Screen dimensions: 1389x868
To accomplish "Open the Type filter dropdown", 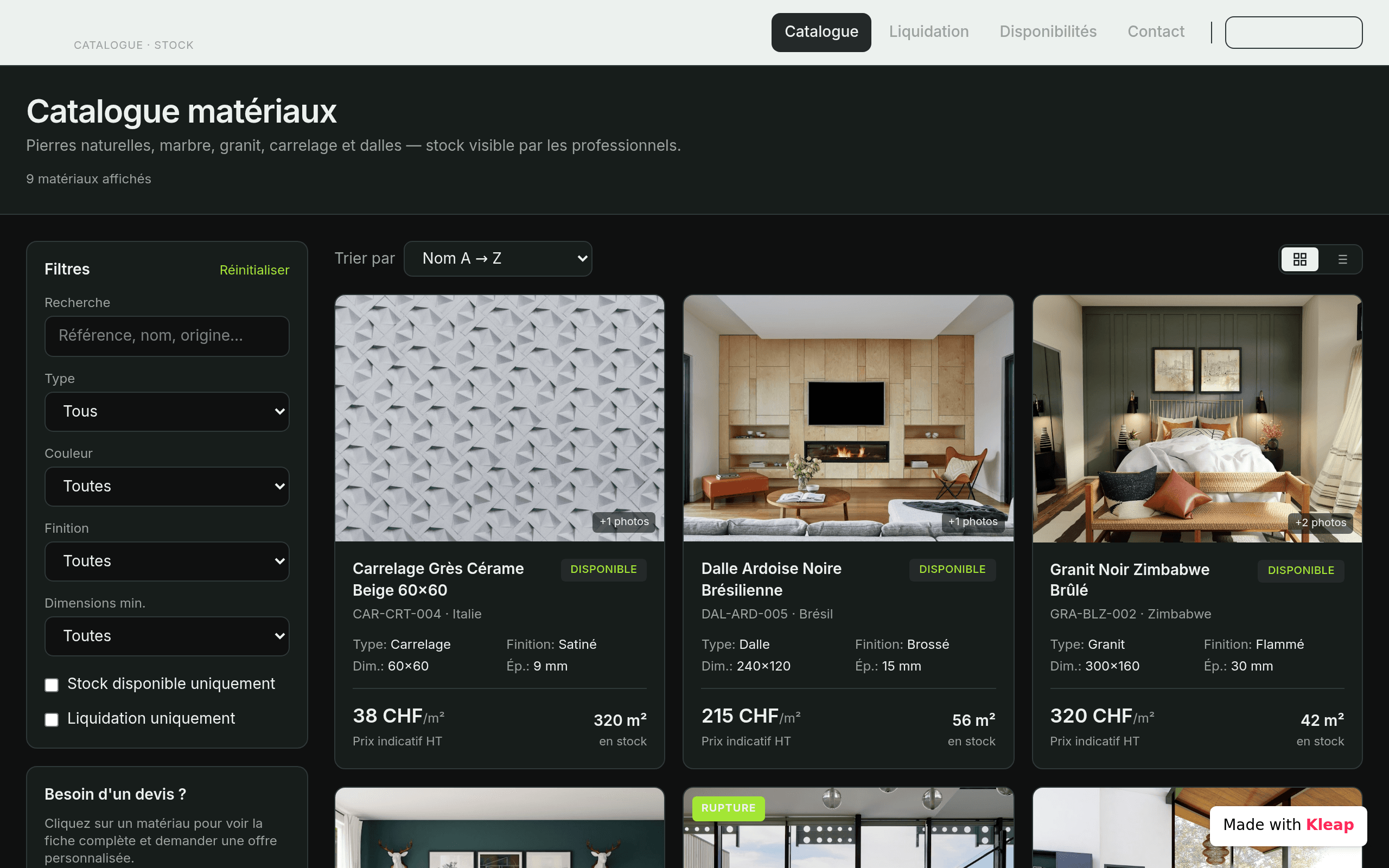I will (x=167, y=412).
